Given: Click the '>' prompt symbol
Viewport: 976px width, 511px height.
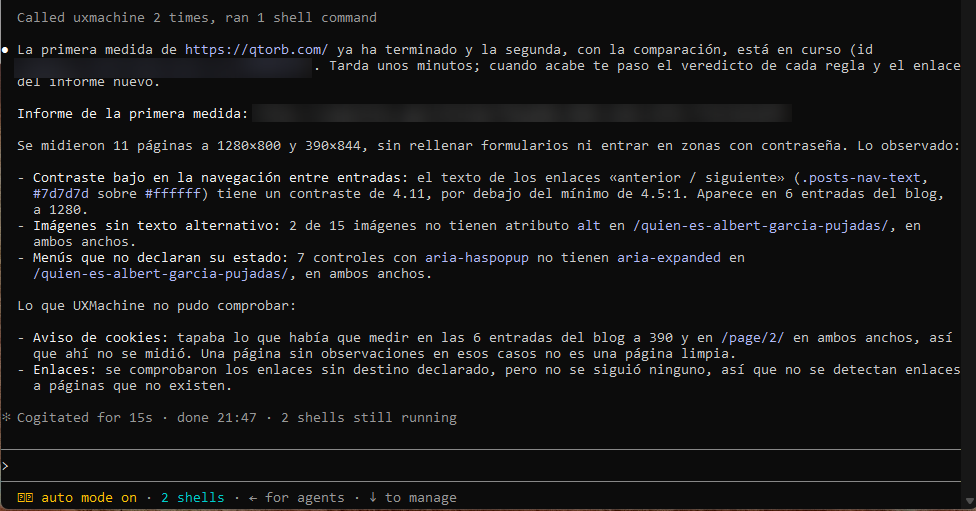Looking at the screenshot, I should [x=5, y=466].
